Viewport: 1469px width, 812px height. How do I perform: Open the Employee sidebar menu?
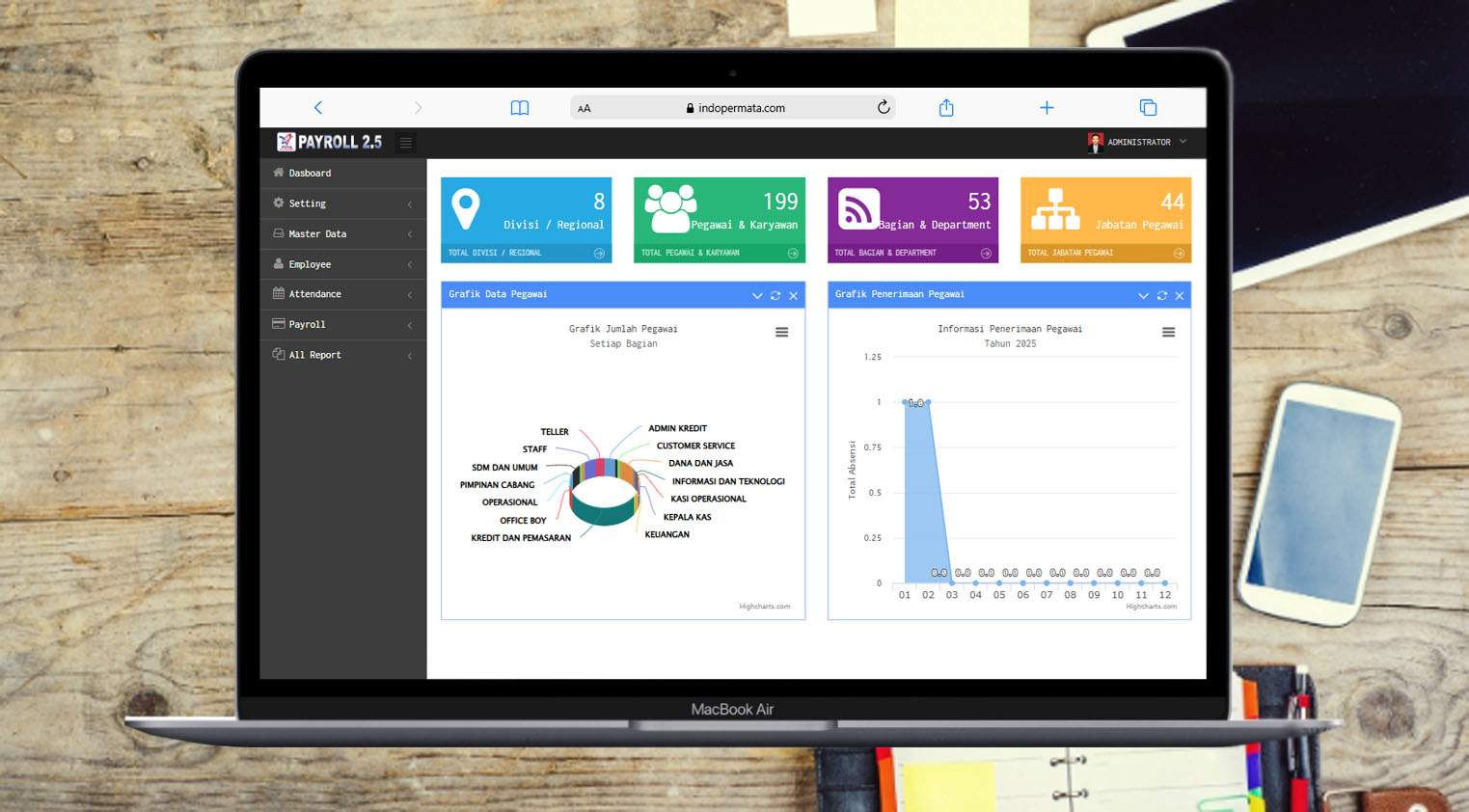(342, 264)
